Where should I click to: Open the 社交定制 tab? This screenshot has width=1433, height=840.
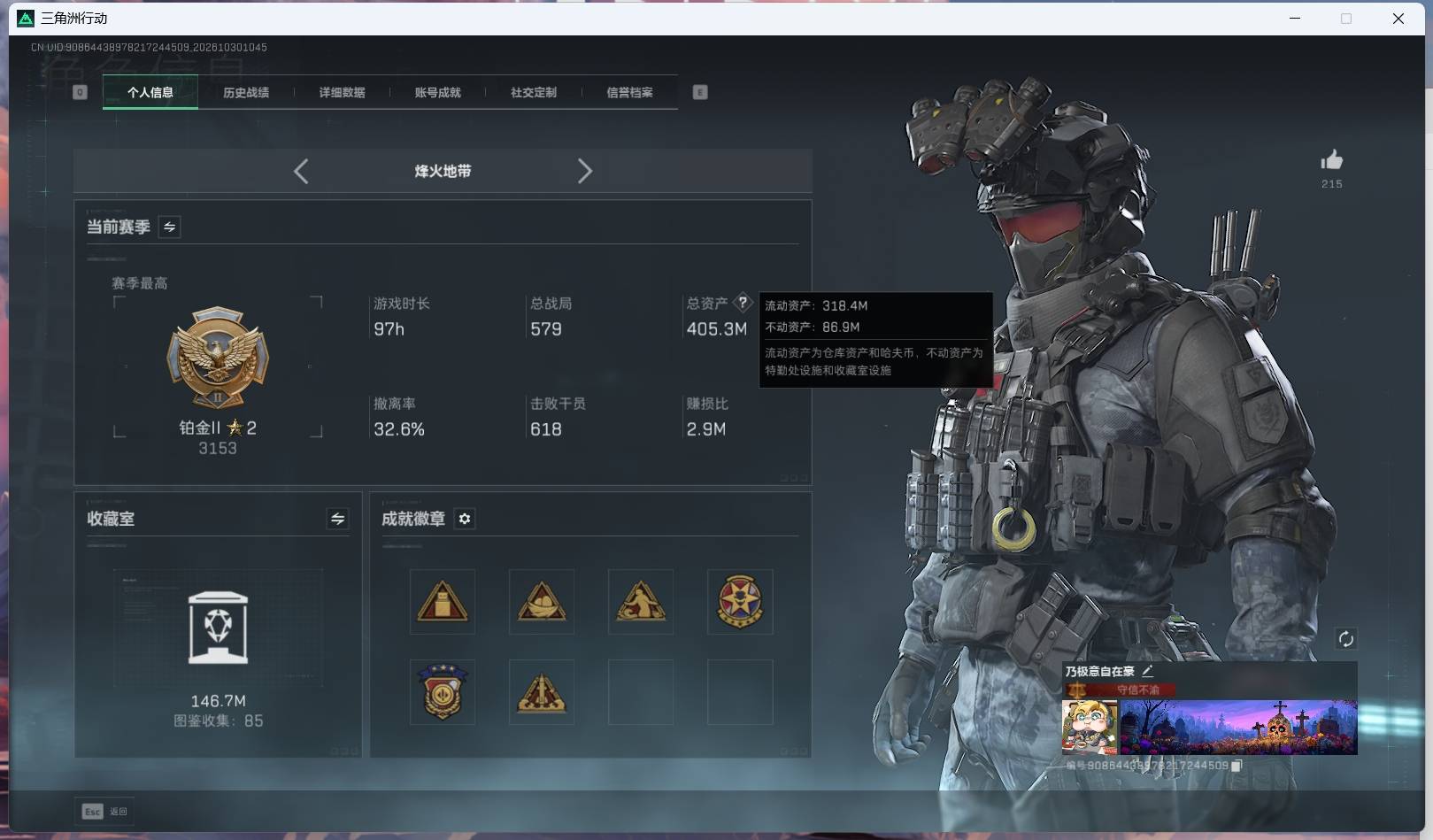[533, 92]
